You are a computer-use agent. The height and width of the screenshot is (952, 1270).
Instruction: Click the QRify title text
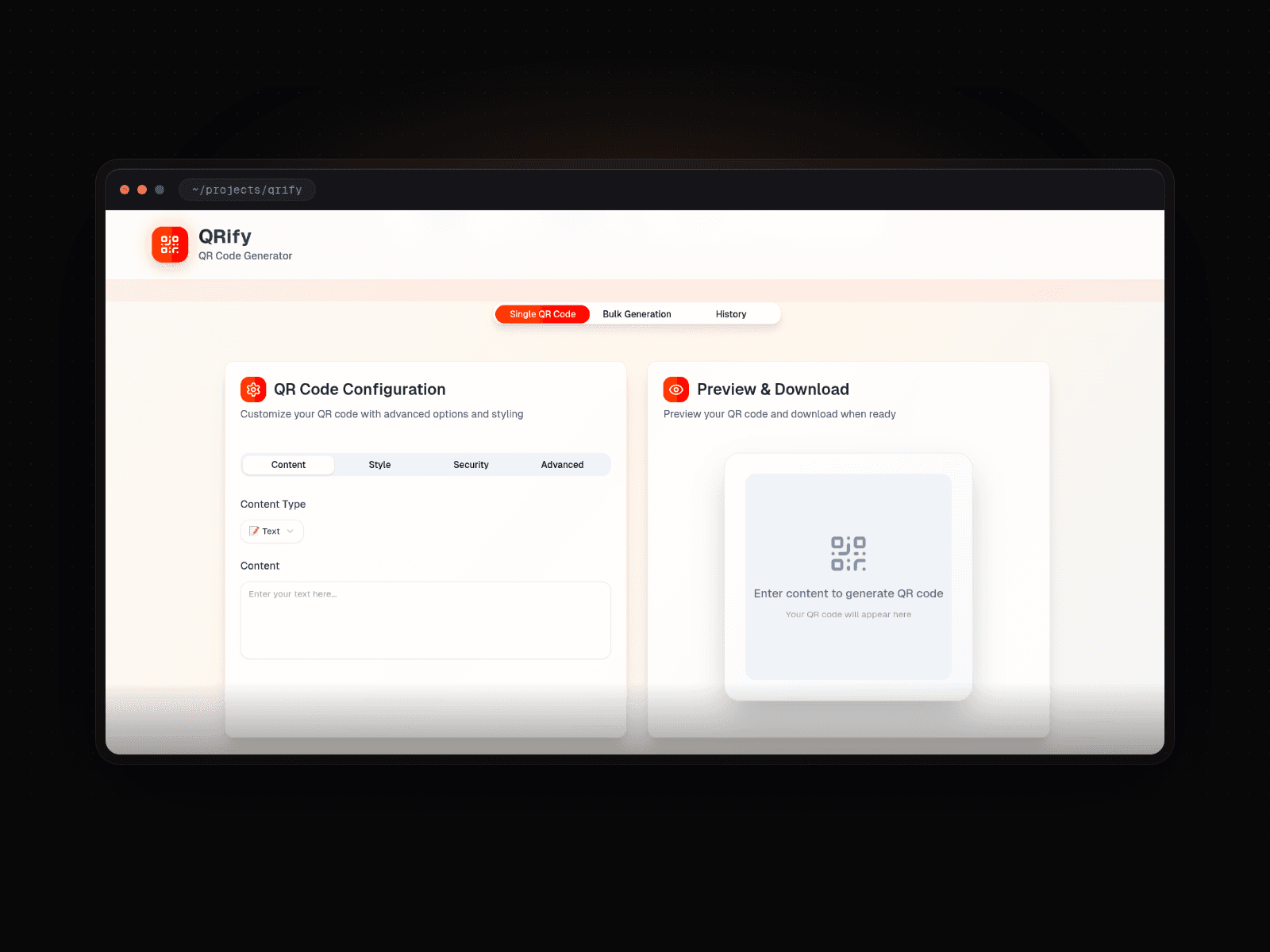click(225, 236)
